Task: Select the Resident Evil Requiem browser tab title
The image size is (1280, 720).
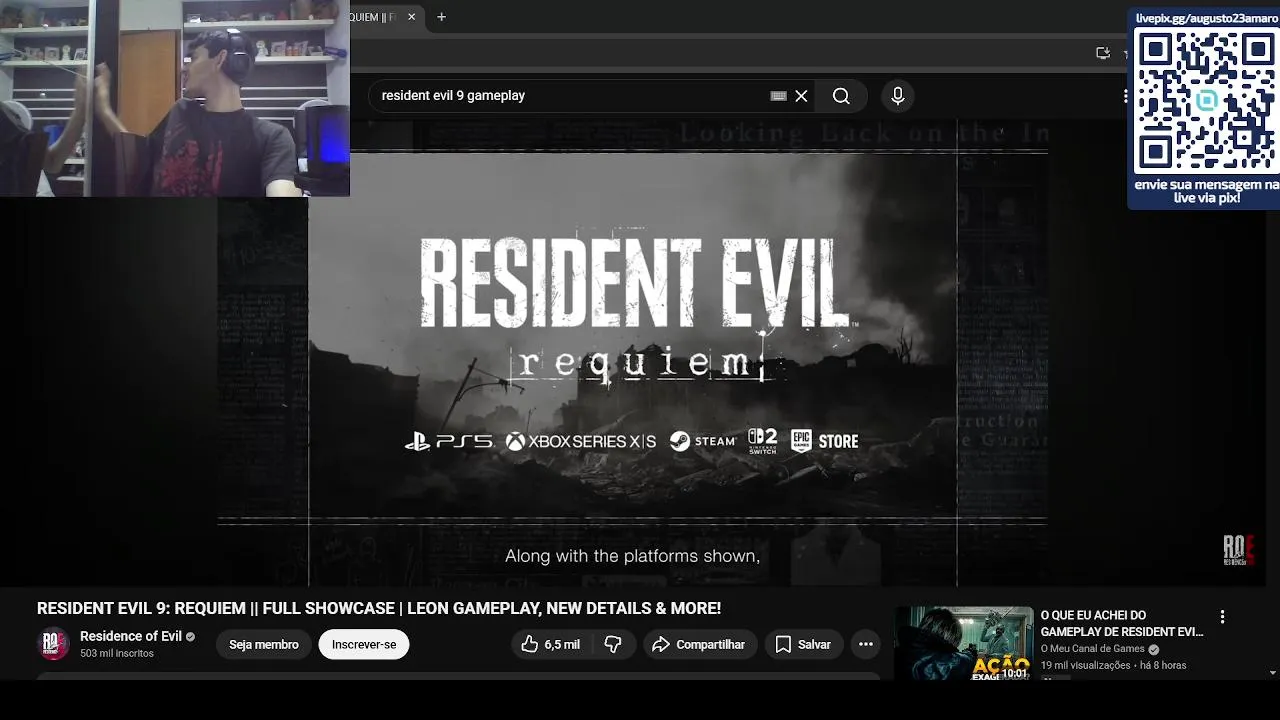Action: click(373, 17)
